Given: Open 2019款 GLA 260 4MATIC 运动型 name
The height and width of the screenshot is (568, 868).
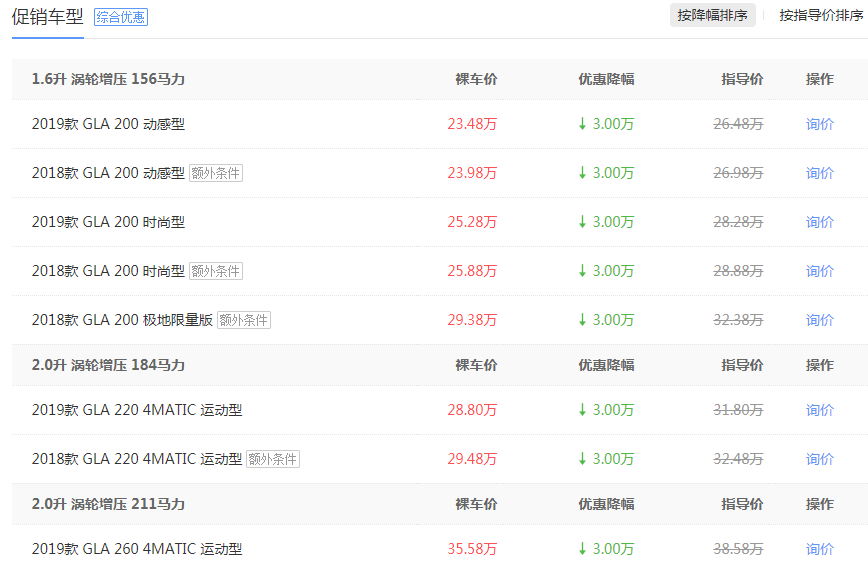Looking at the screenshot, I should click(137, 549).
